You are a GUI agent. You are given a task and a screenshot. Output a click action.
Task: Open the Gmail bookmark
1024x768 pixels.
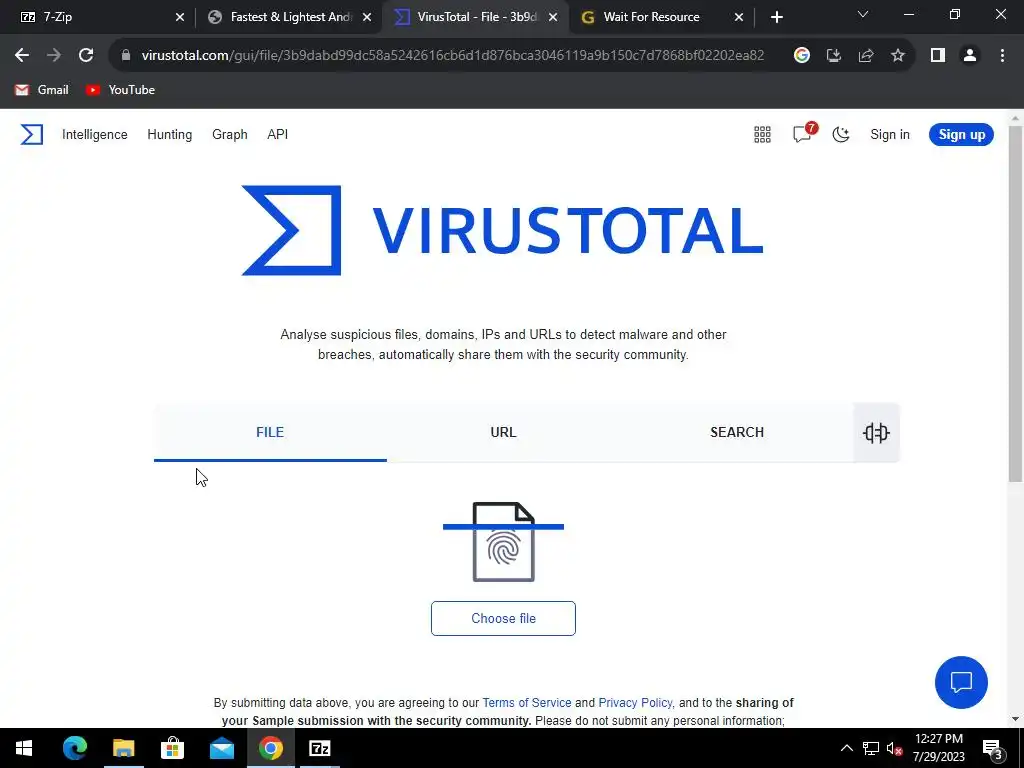42,90
